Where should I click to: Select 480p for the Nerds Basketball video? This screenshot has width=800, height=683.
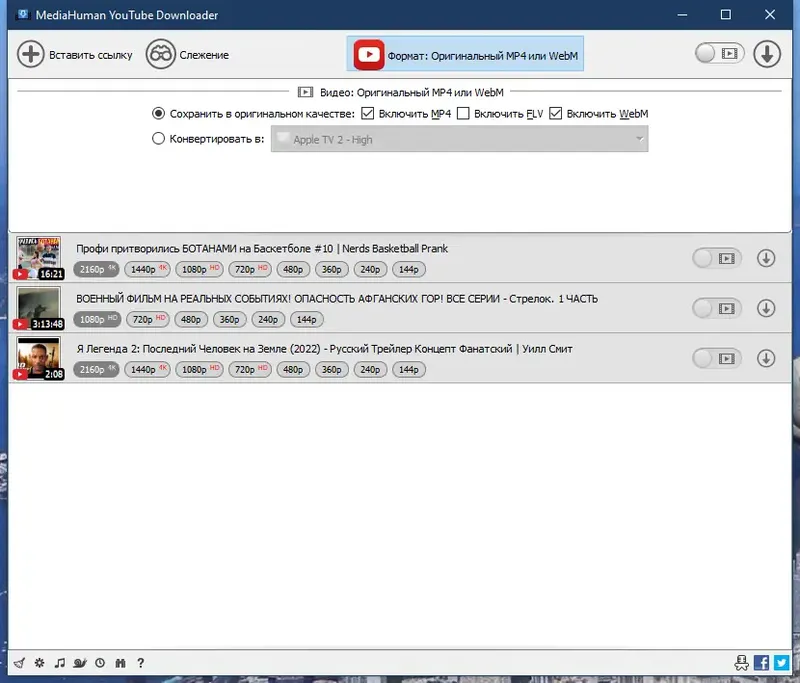point(293,269)
